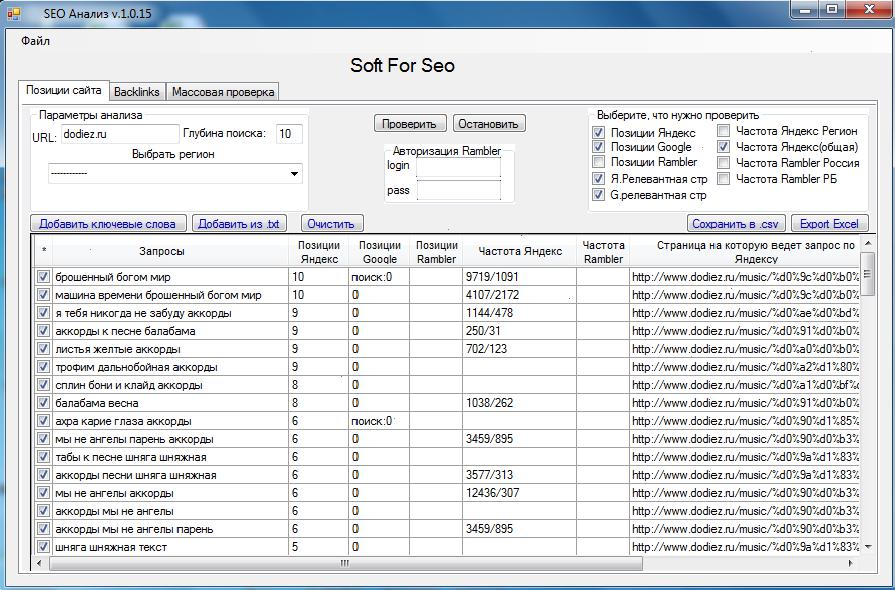Click the Частота Rambler column header
The height and width of the screenshot is (590, 895).
[603, 251]
